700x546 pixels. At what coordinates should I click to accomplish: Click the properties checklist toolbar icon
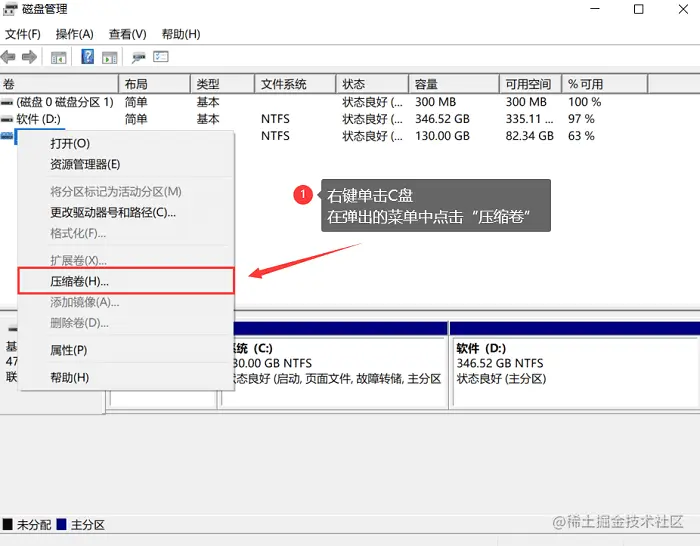(161, 57)
